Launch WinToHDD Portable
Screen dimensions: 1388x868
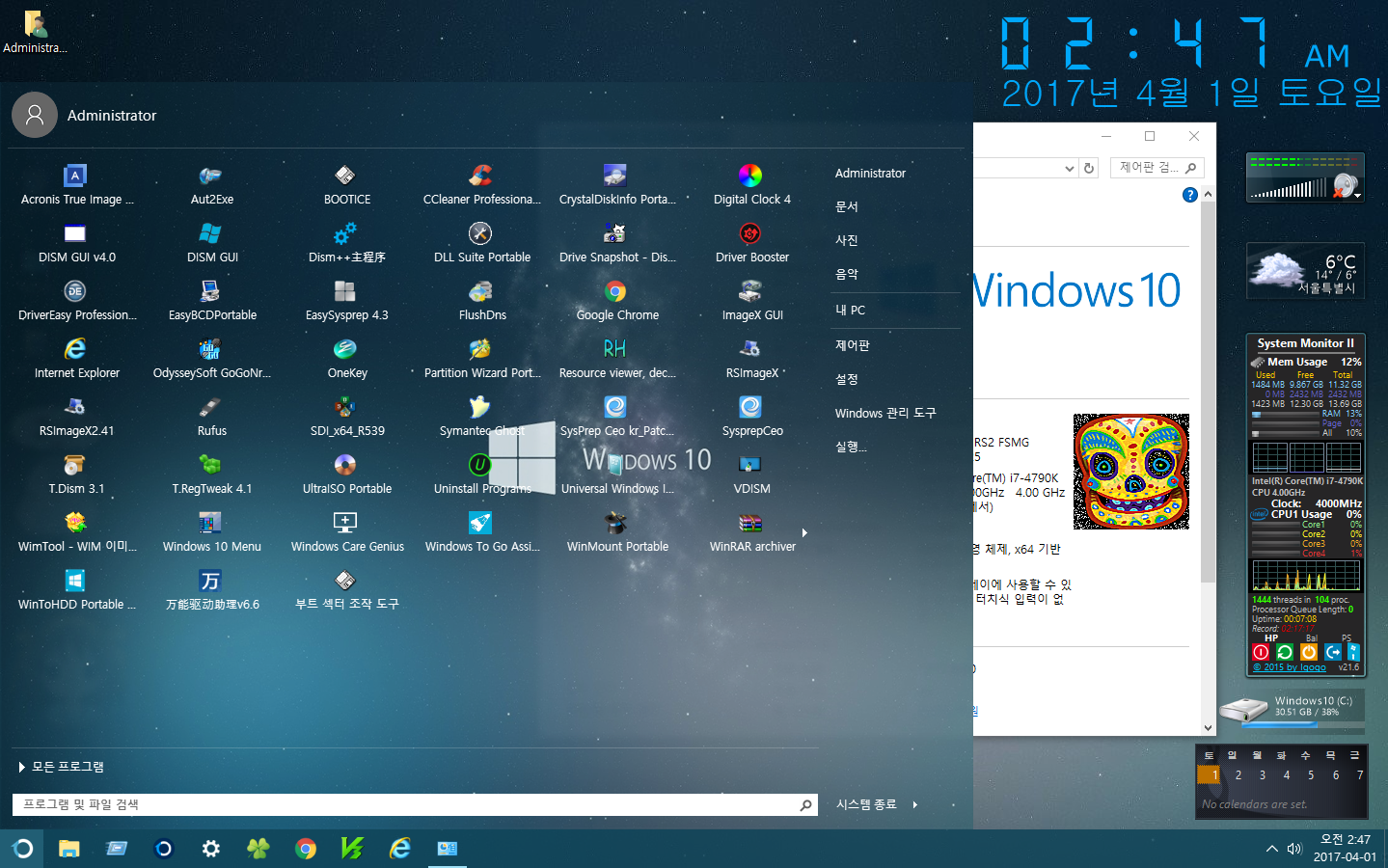75,581
